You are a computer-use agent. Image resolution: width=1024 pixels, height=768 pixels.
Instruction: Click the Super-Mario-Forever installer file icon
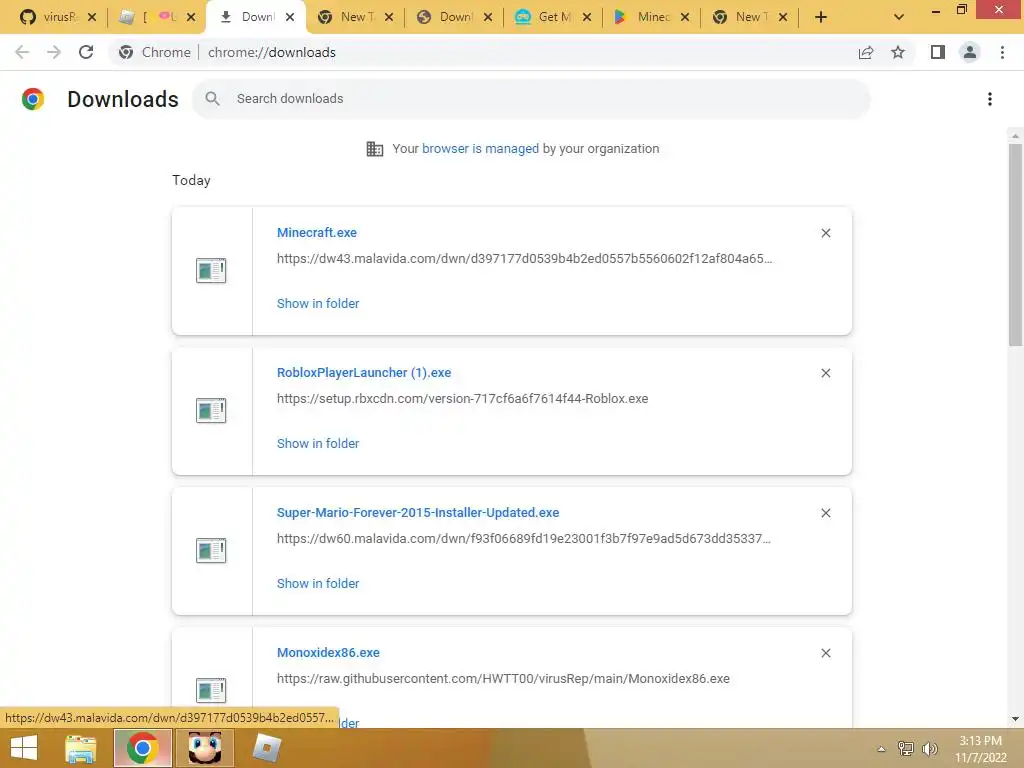click(x=211, y=551)
